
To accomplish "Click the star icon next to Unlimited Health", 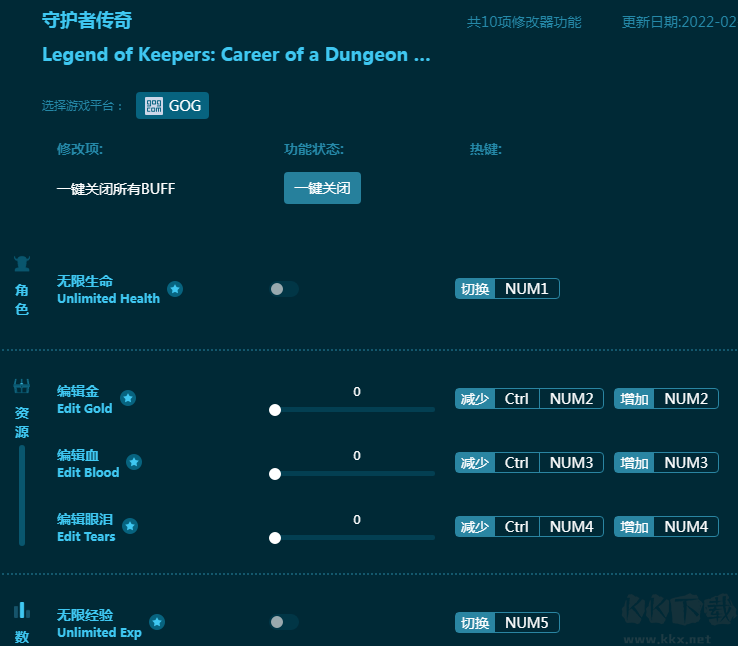I will tap(175, 289).
